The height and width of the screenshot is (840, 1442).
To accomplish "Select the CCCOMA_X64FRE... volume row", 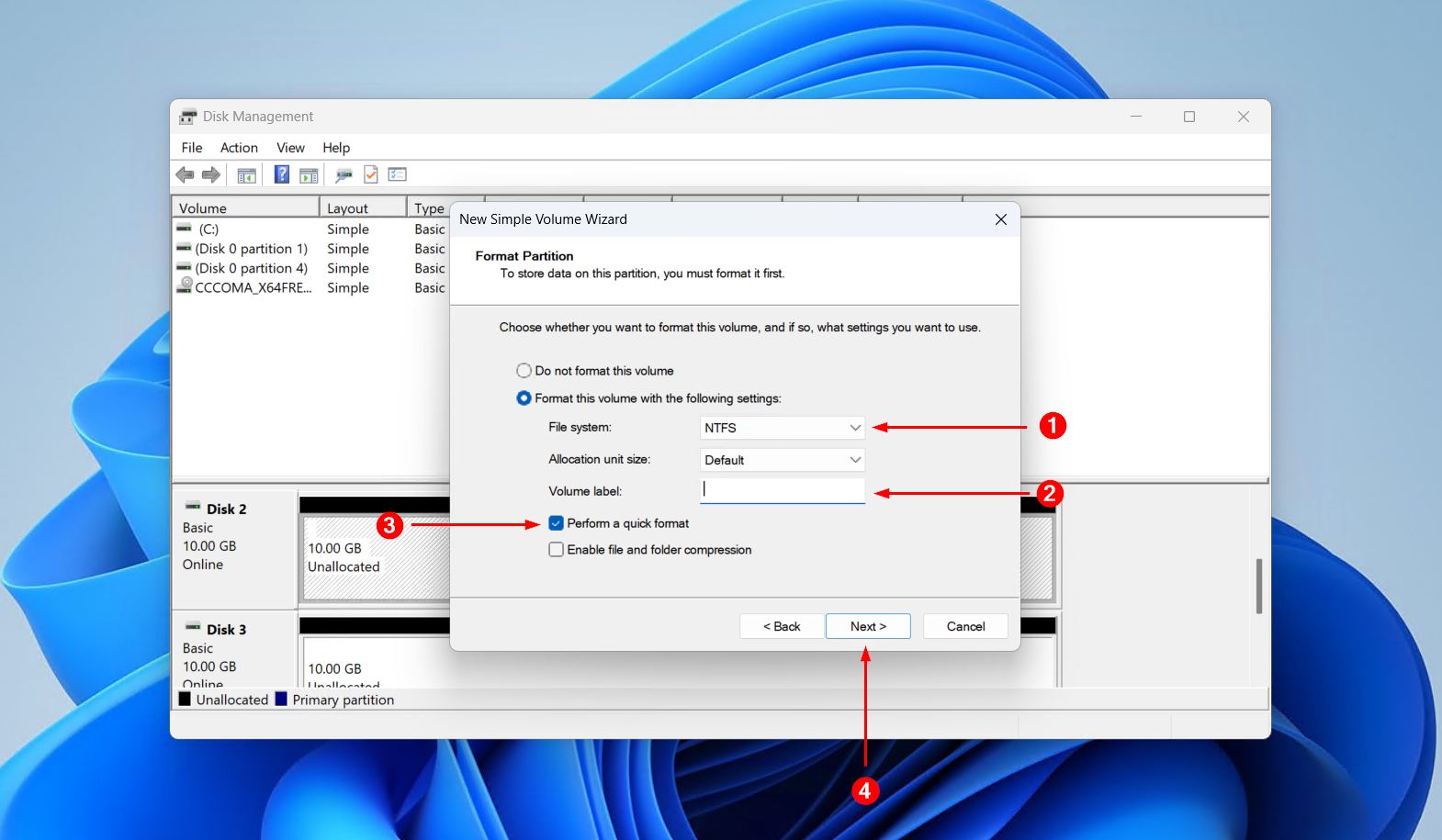I will (x=253, y=287).
